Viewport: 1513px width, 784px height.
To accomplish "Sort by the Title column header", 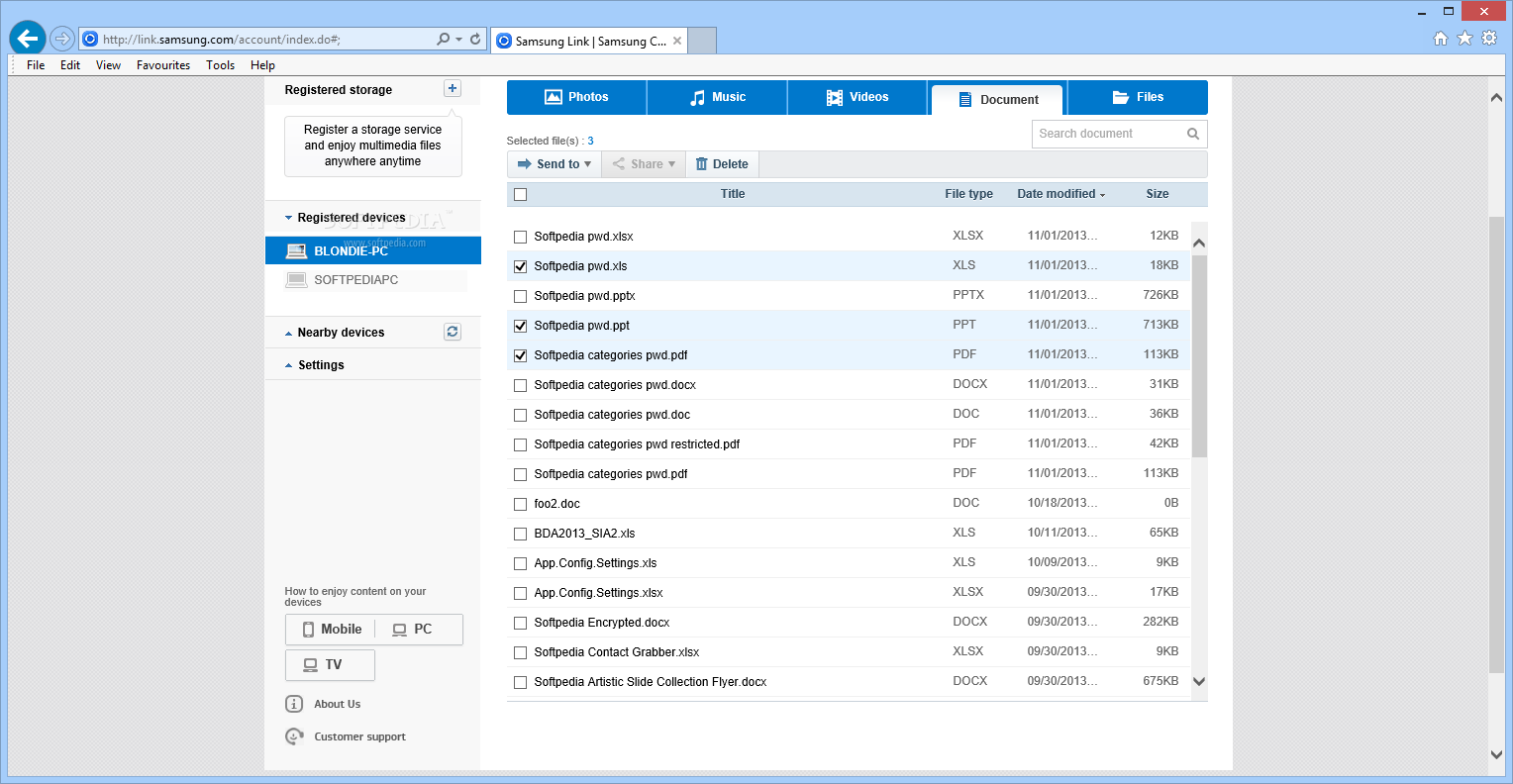I will point(733,194).
